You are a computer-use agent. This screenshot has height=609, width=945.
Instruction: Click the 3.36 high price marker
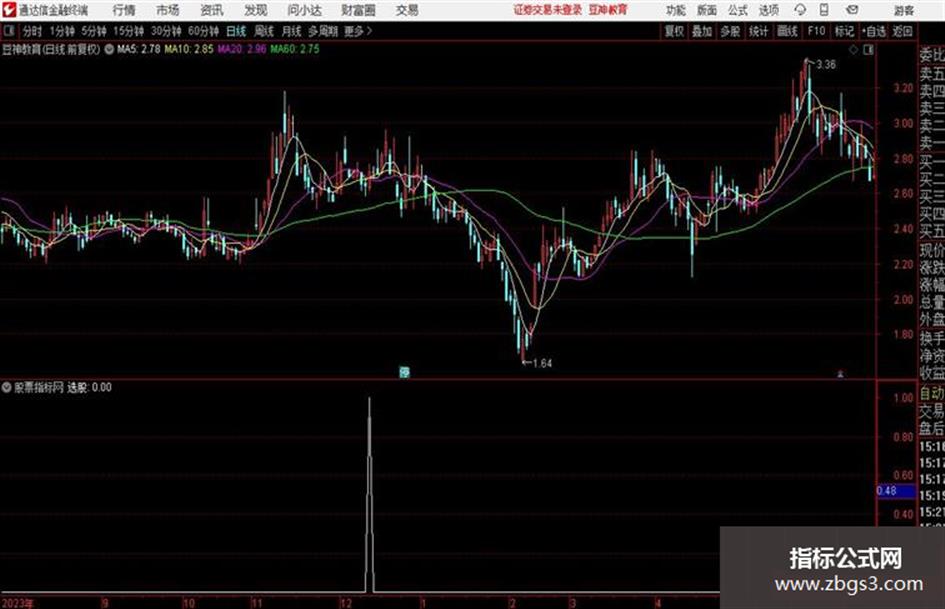(x=826, y=65)
